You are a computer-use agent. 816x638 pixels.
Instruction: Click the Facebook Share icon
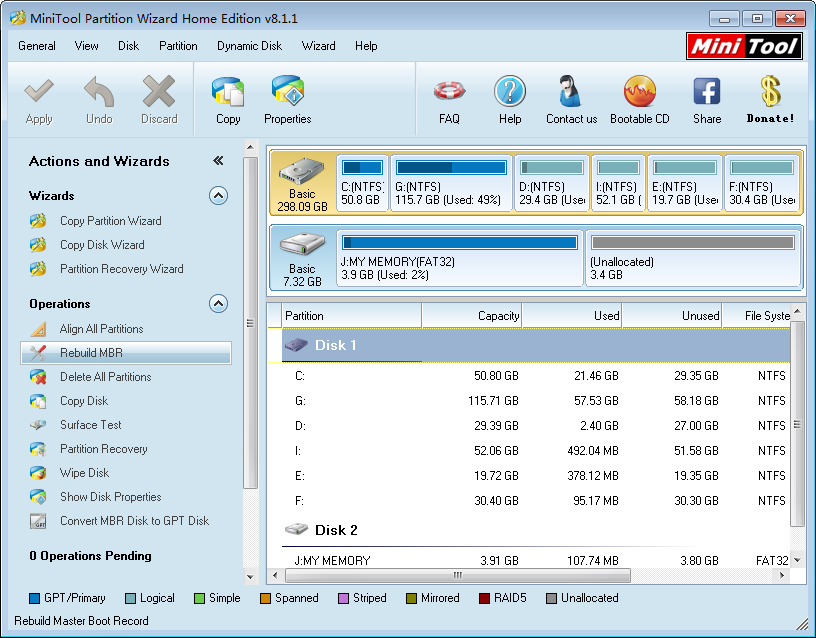pyautogui.click(x=707, y=92)
